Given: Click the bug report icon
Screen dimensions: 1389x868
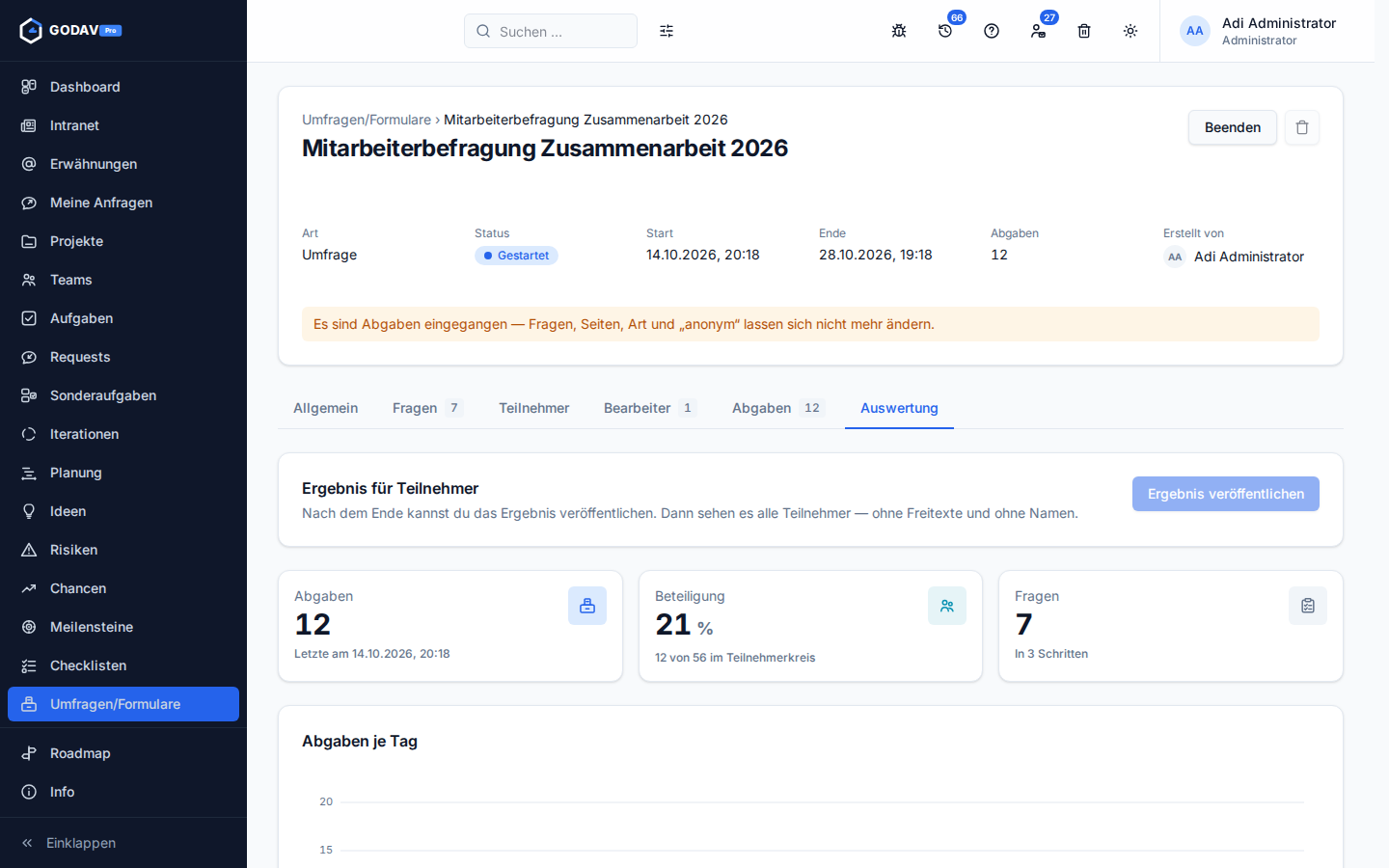Looking at the screenshot, I should pos(899,31).
